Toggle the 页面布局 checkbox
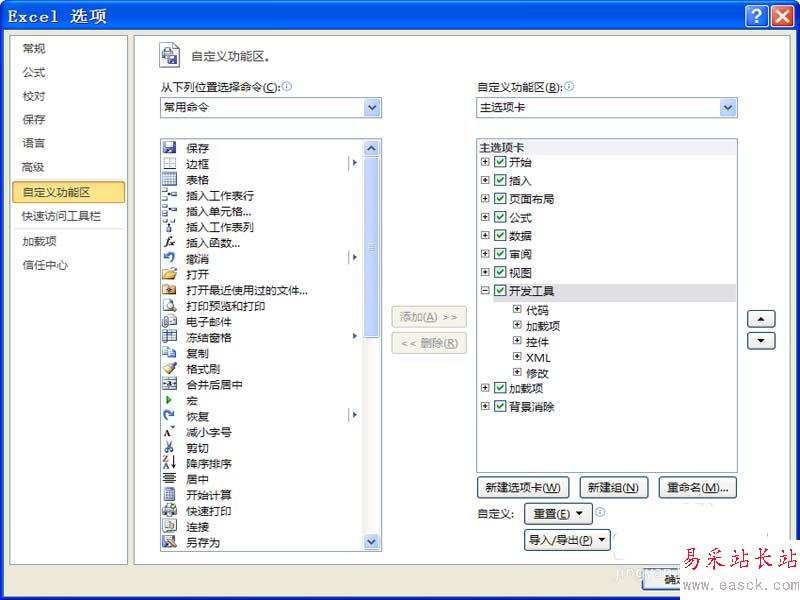This screenshot has width=800, height=600. tap(501, 199)
